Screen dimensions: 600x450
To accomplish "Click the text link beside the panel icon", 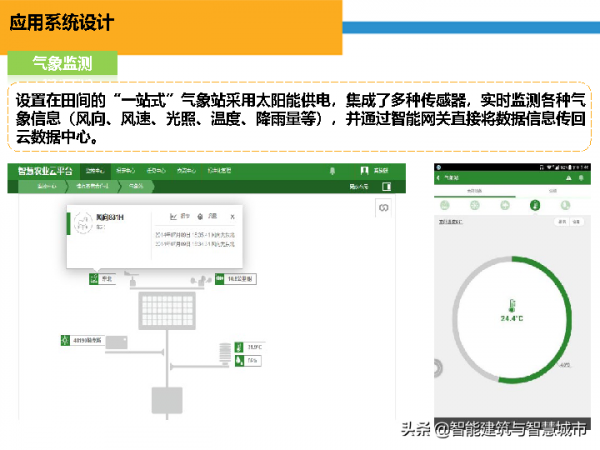I will (x=359, y=186).
